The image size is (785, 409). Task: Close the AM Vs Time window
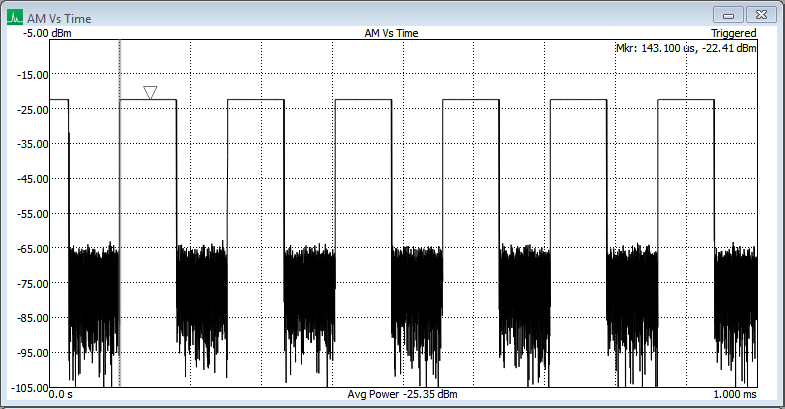[761, 15]
